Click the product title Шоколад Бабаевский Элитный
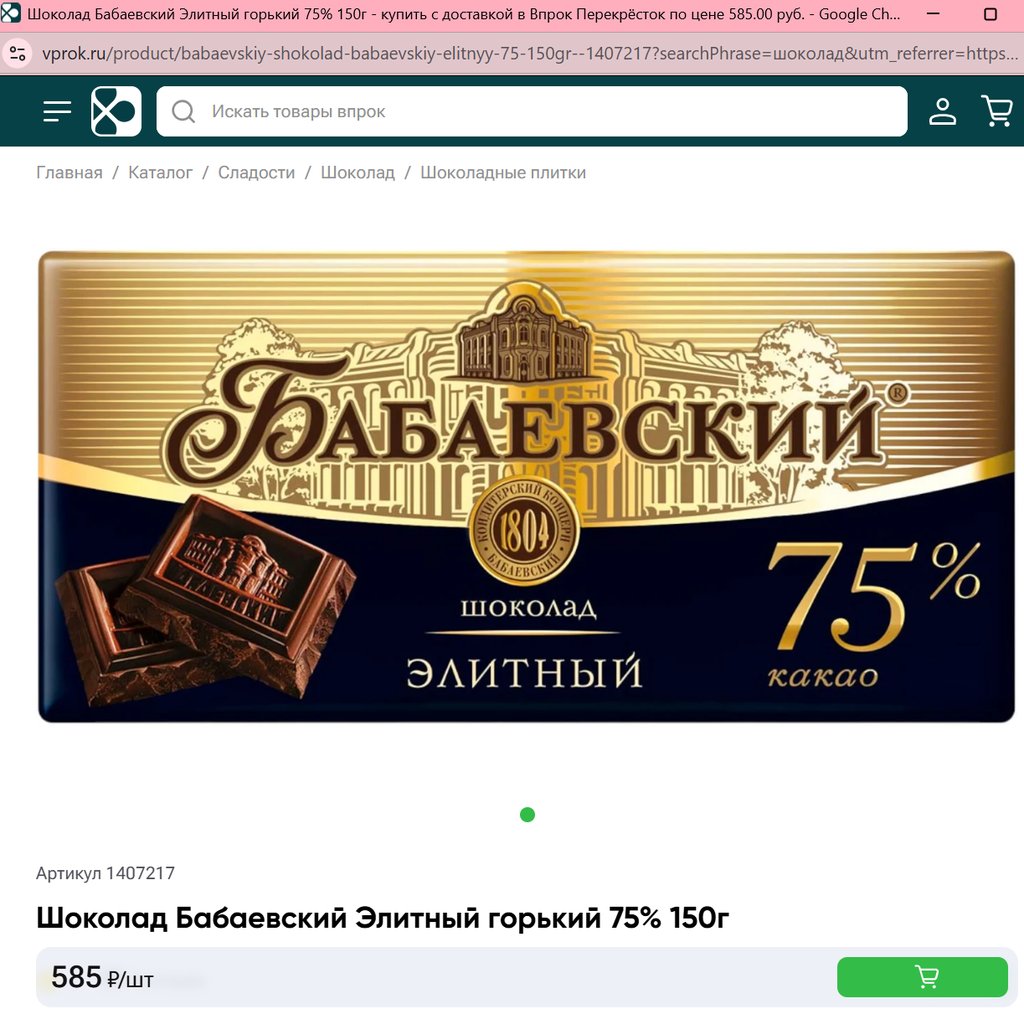Viewport: 1024px width, 1014px height. 382,918
